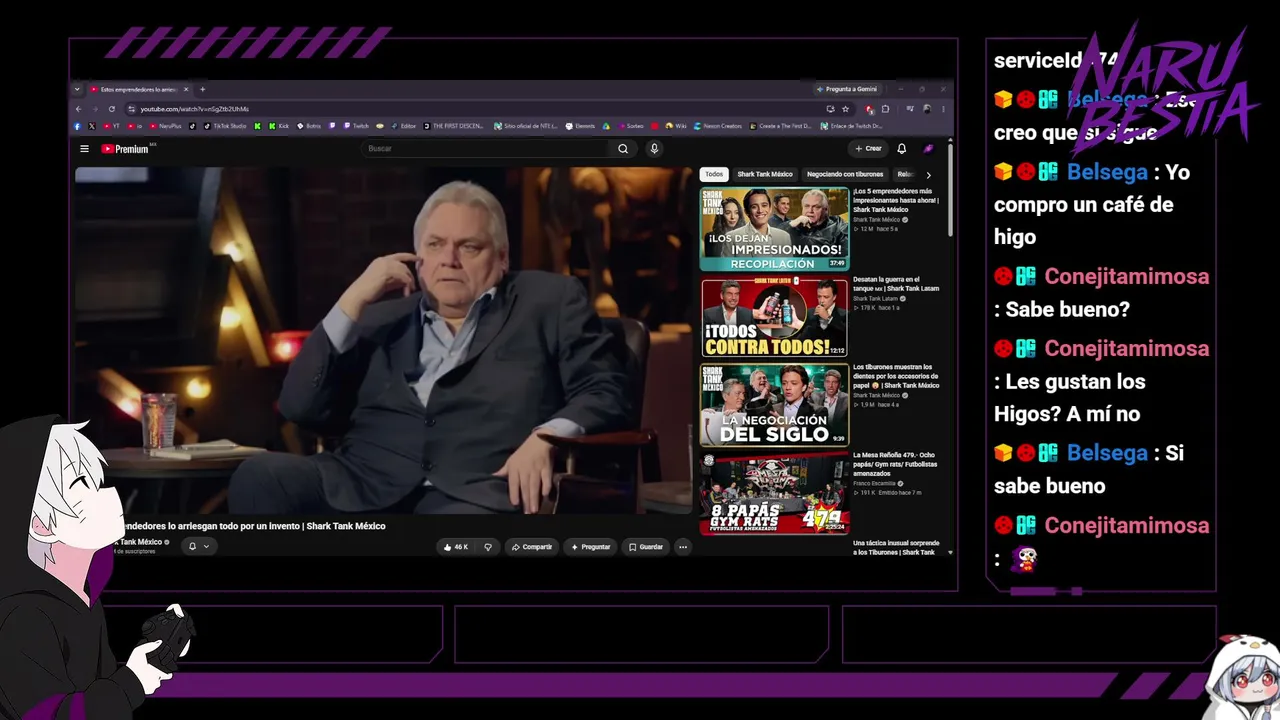Click Conejitamimosa username on 'Sabe bueno?' message
The image size is (1280, 720).
pyautogui.click(x=1127, y=276)
